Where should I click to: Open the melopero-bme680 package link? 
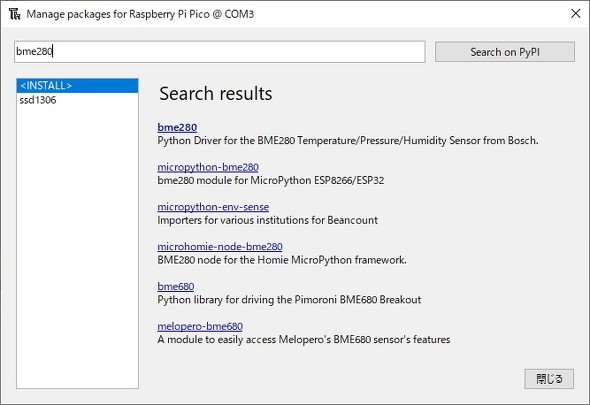point(200,326)
